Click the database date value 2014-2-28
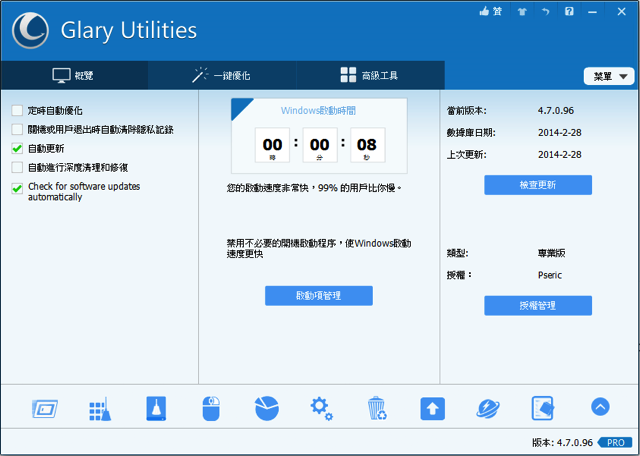The width and height of the screenshot is (640, 456). pyautogui.click(x=560, y=133)
